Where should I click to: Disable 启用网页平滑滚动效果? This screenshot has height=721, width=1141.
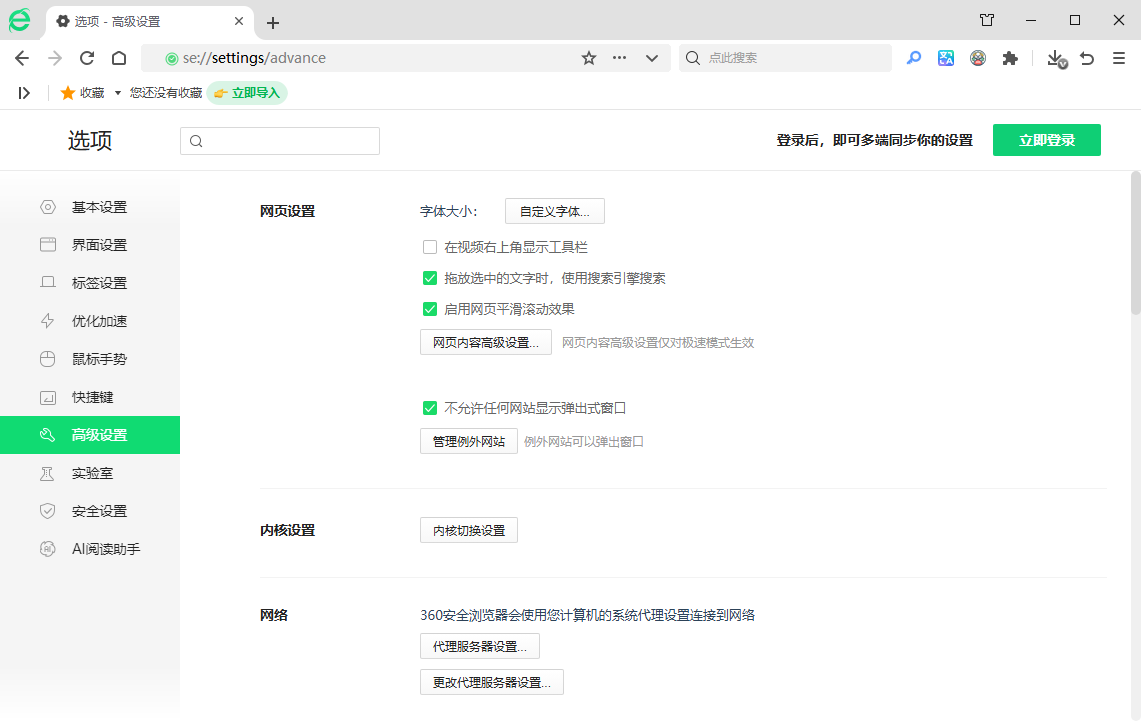pos(430,309)
